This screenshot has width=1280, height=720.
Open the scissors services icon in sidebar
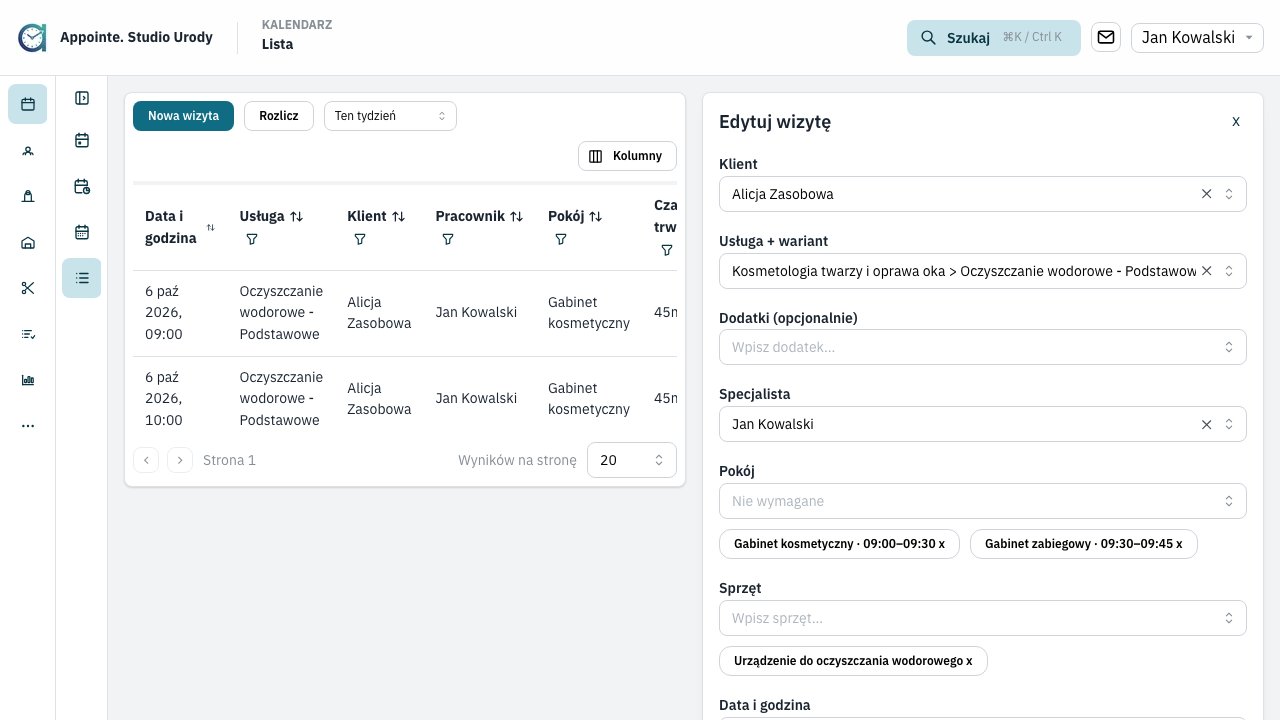pos(28,288)
